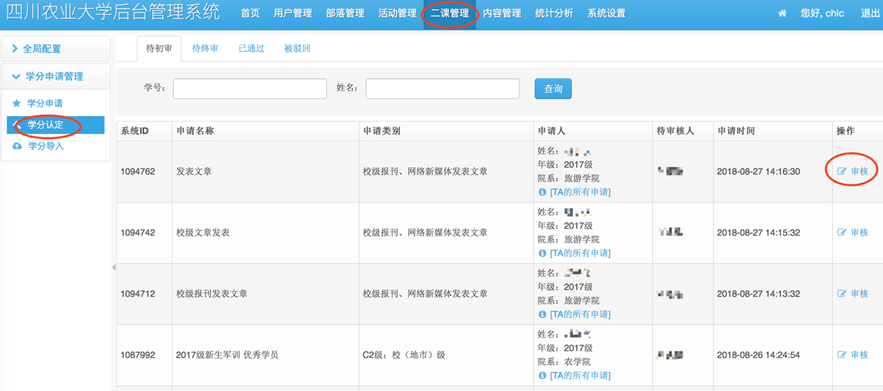The image size is (883, 391).
Task: Click timestamp 2018-08-27 14:16:30
Action: coord(759,171)
